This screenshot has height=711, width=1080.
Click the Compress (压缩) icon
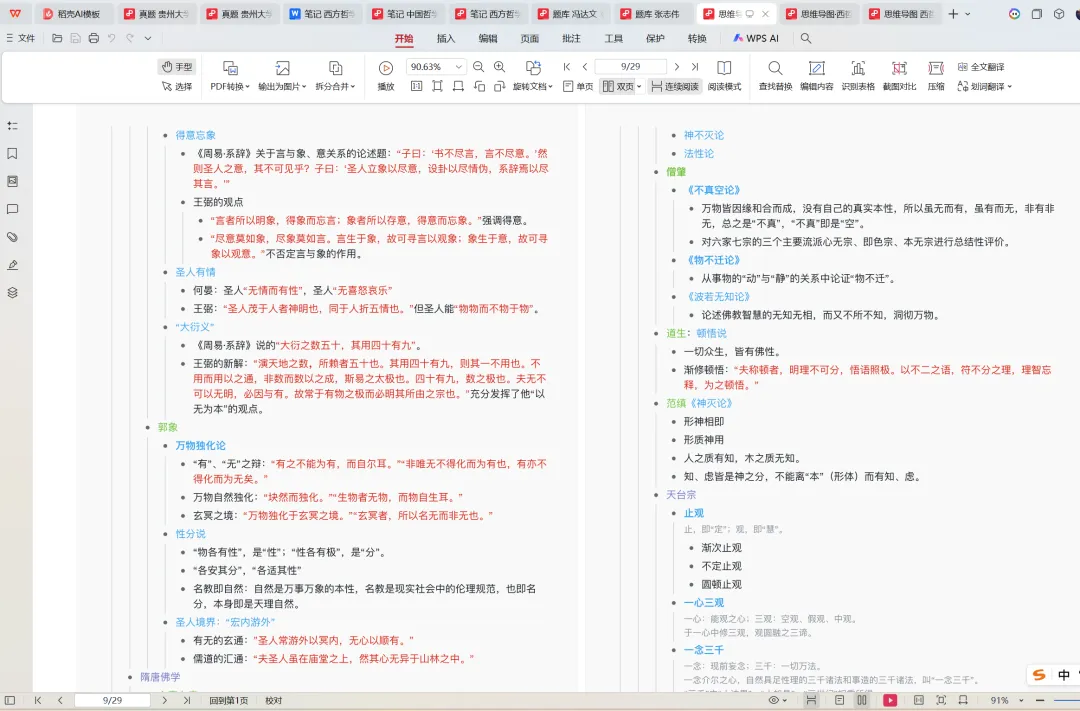point(935,75)
